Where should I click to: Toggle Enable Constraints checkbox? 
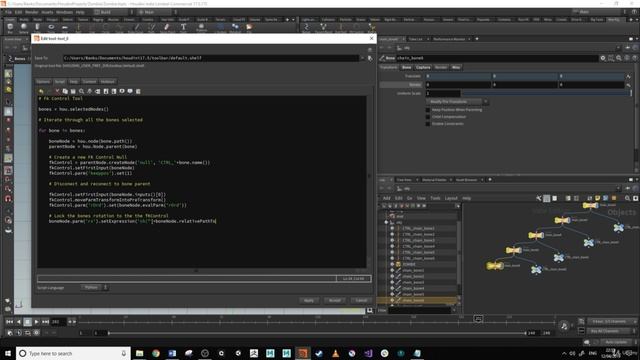click(x=428, y=124)
